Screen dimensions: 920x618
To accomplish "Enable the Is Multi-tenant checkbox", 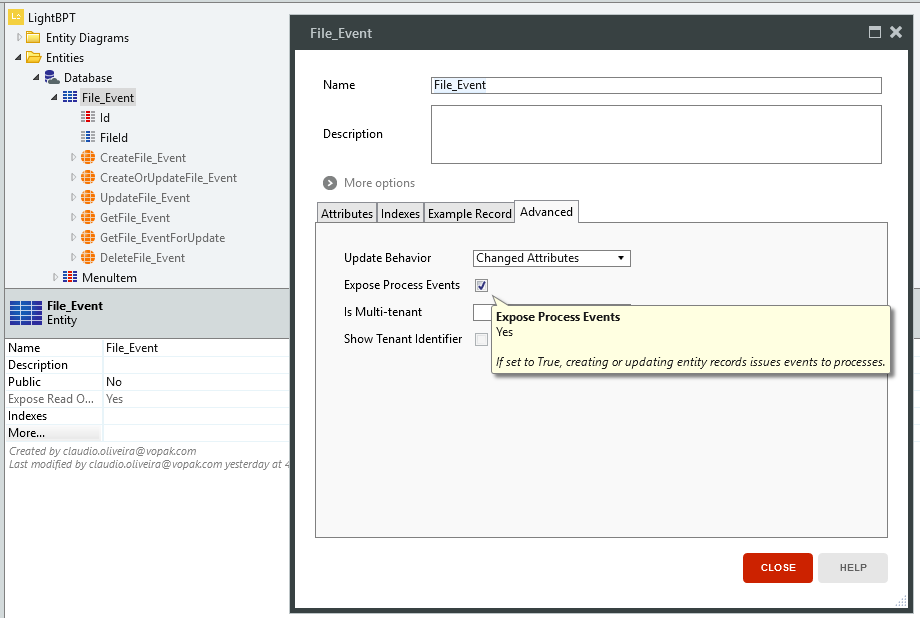I will tap(481, 312).
